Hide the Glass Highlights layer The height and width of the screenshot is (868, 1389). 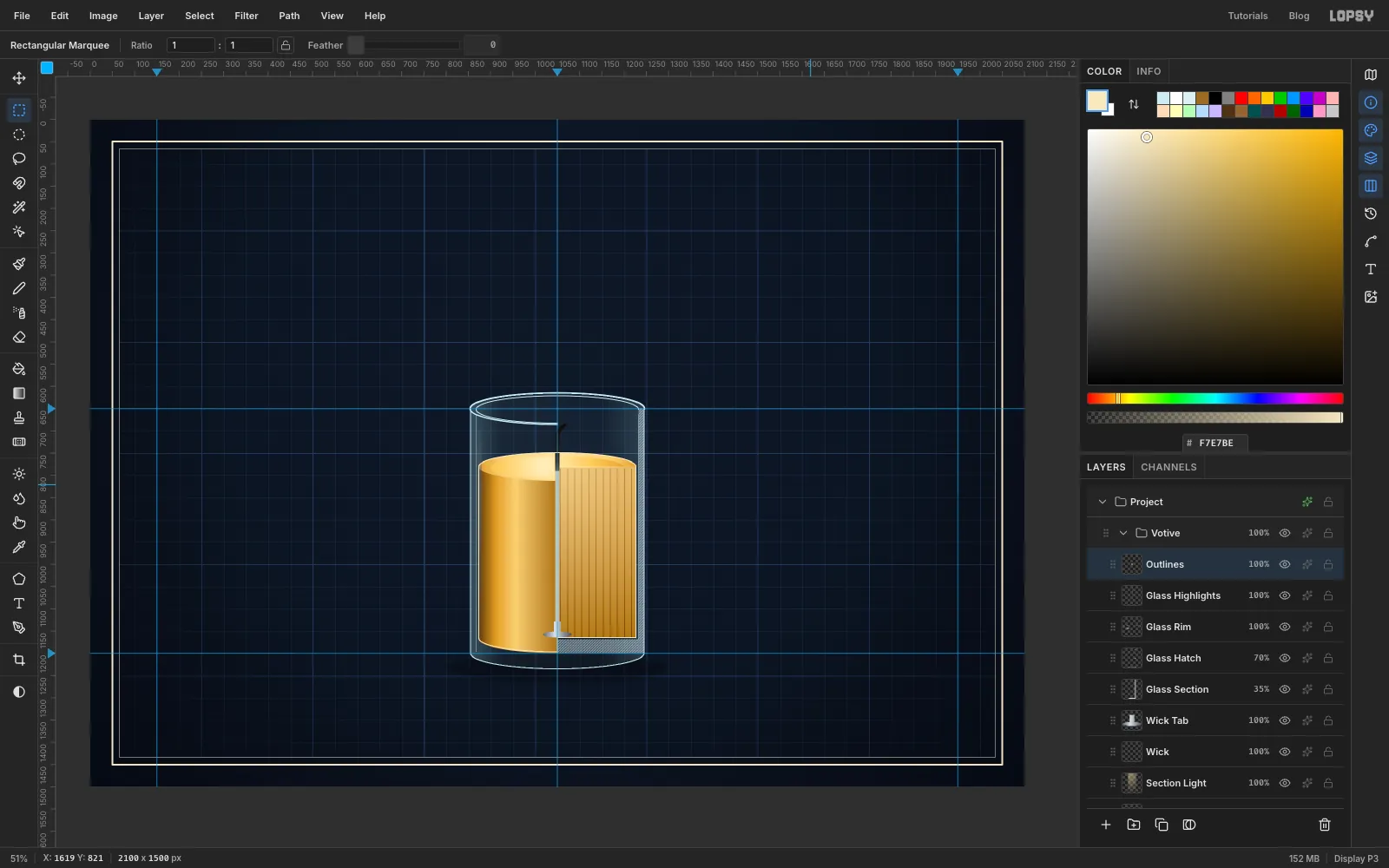tap(1285, 595)
